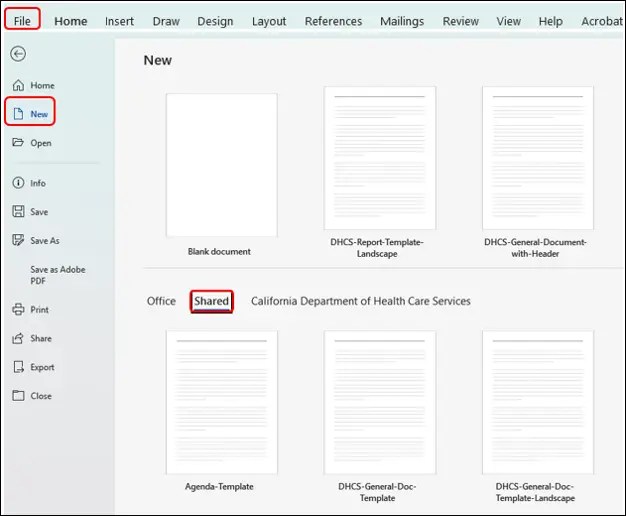Open the DHCS-General-Doc-Template thumbnail
Image resolution: width=626 pixels, height=516 pixels.
380,402
